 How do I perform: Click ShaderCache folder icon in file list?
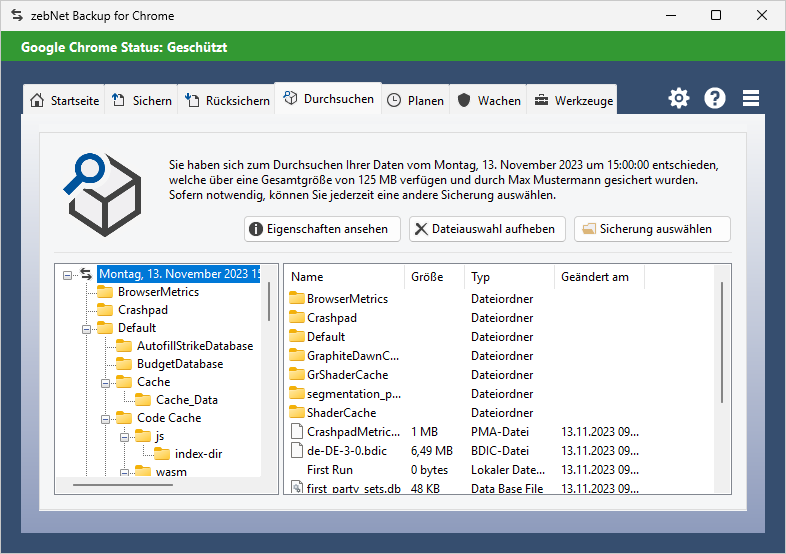[297, 413]
